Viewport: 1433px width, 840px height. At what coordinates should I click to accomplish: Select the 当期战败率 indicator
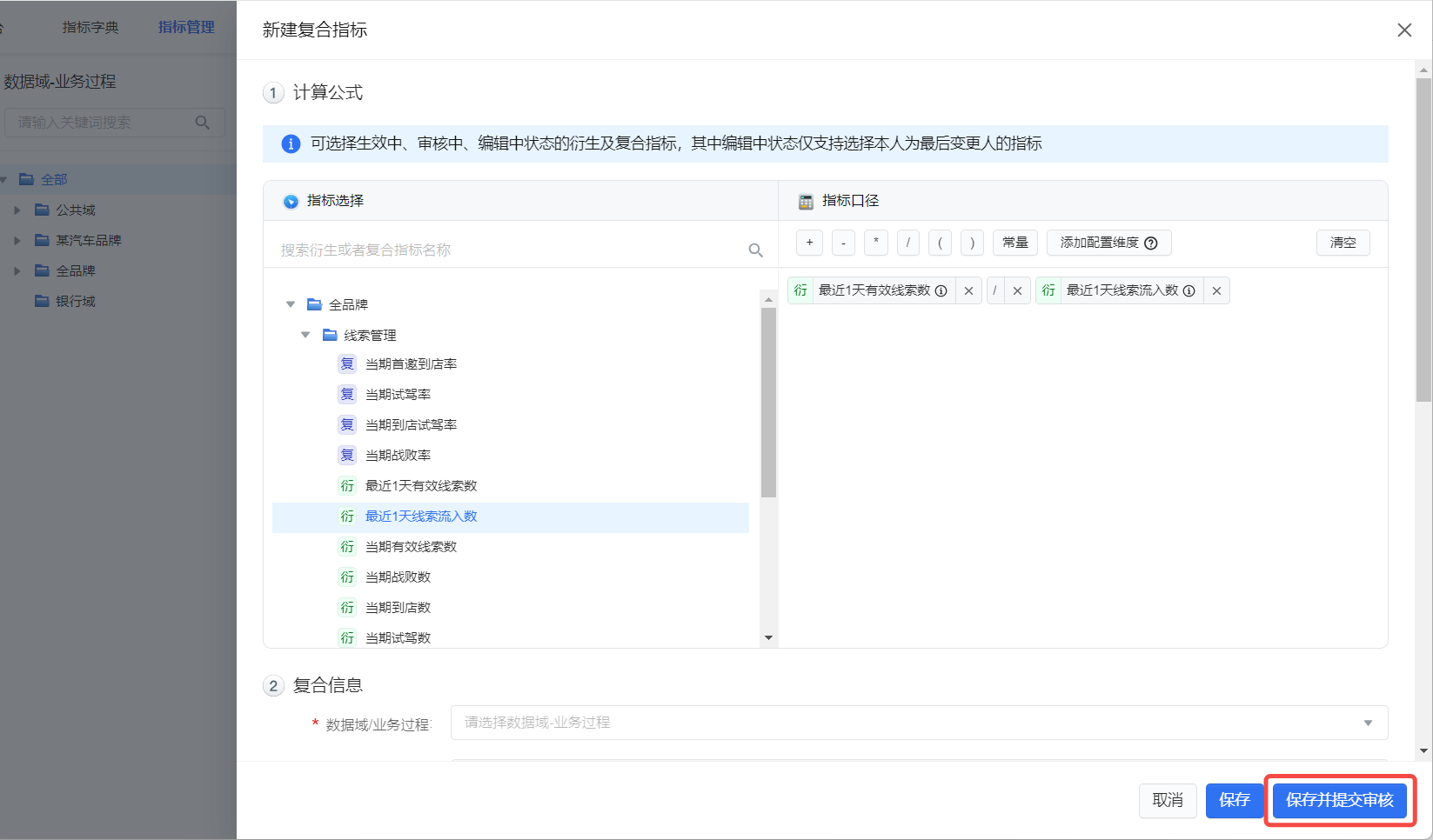[398, 456]
